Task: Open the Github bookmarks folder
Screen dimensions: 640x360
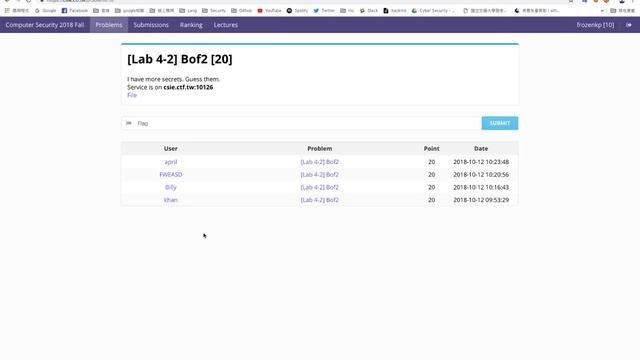Action: click(242, 11)
